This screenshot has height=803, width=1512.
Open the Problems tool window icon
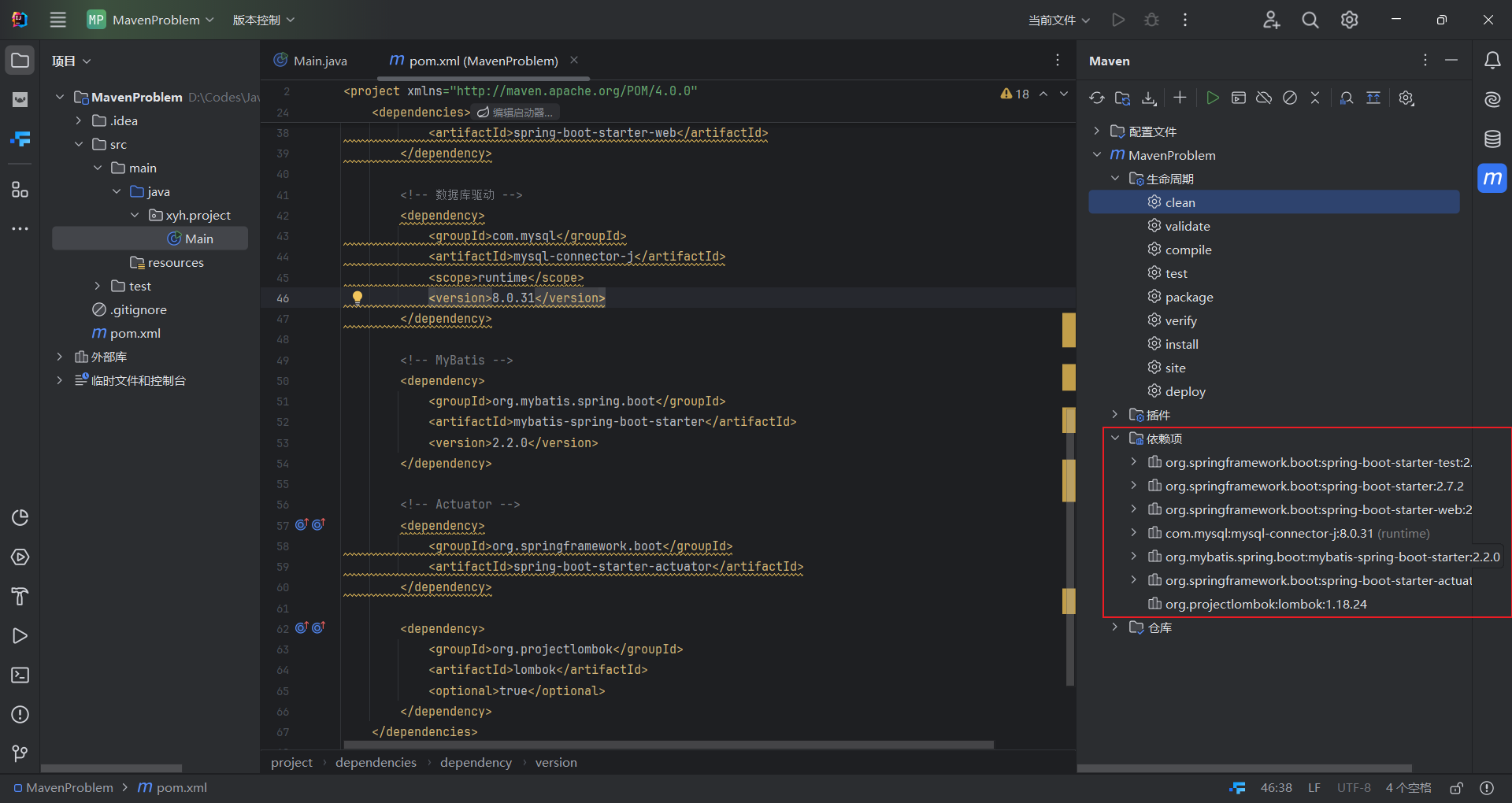click(x=20, y=715)
